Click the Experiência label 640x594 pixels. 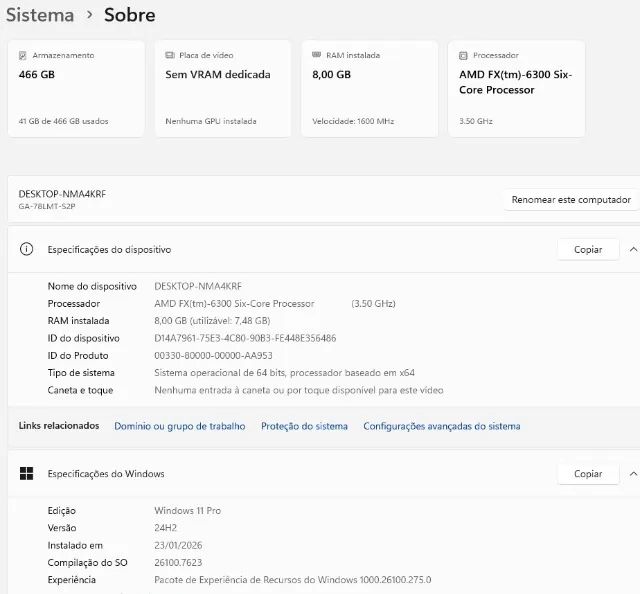pyautogui.click(x=71, y=580)
